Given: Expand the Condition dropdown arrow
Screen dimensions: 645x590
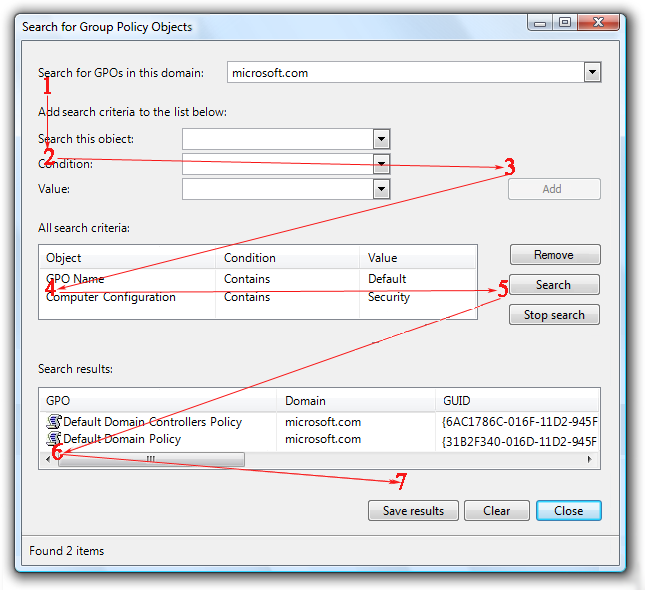Looking at the screenshot, I should [381, 164].
